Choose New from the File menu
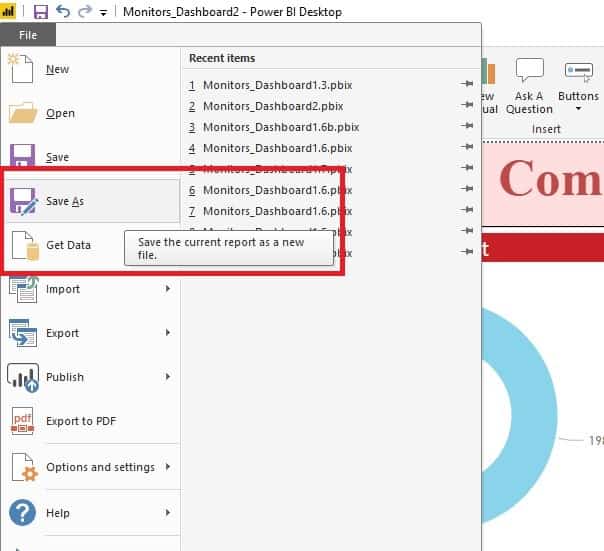 [92, 69]
